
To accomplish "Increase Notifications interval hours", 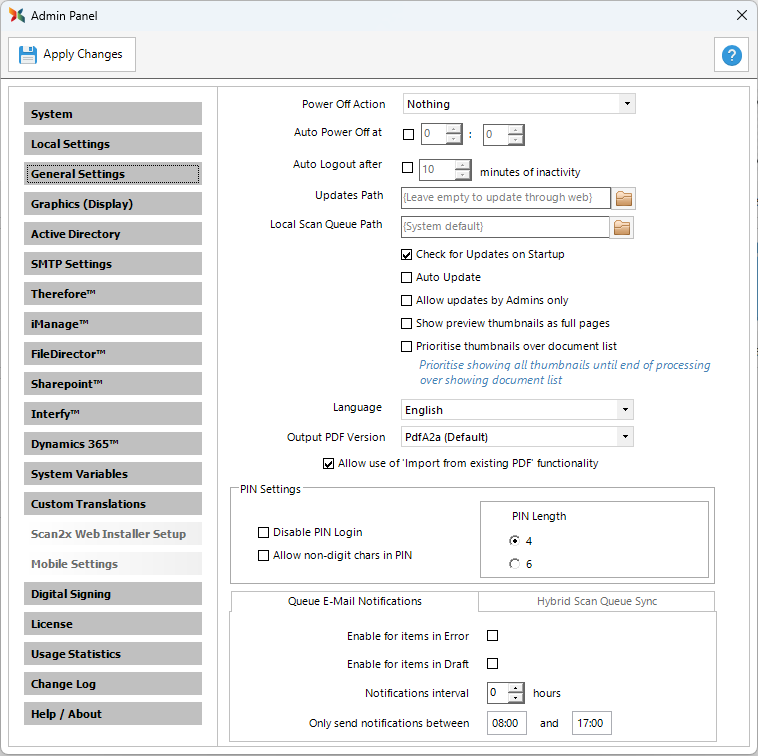I will [x=516, y=688].
